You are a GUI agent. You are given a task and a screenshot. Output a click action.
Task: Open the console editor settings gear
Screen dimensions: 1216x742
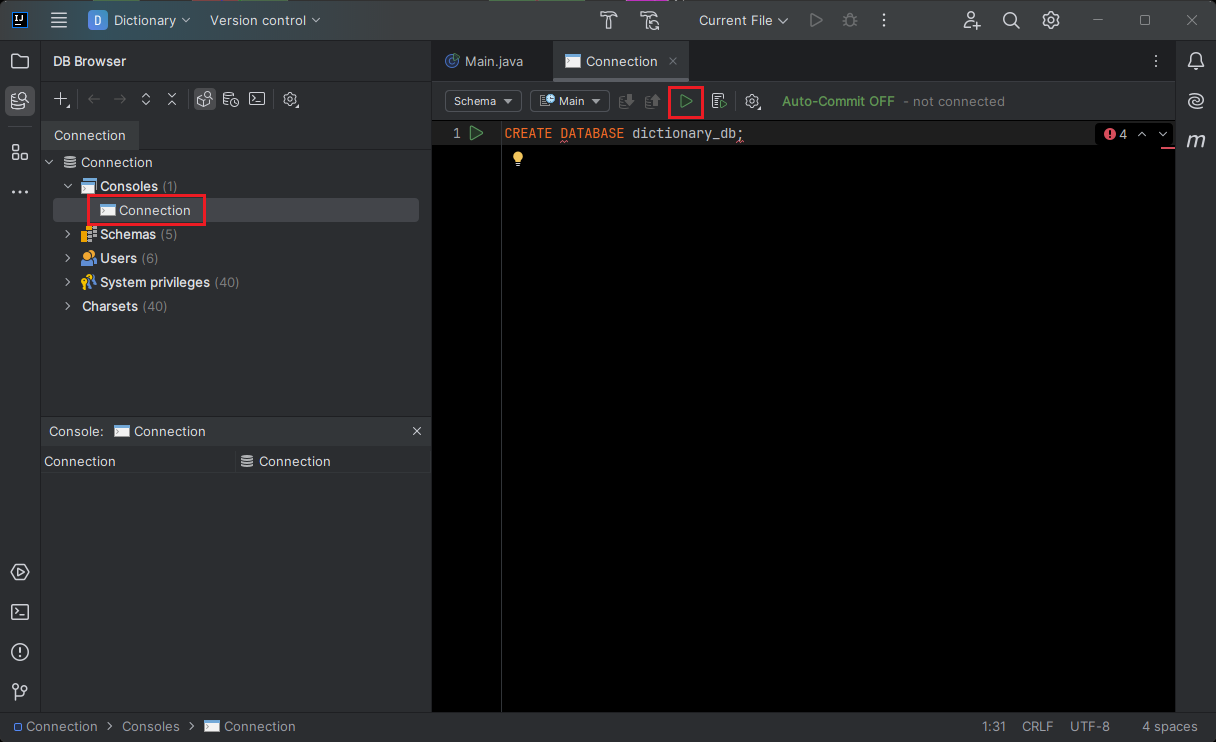point(753,101)
